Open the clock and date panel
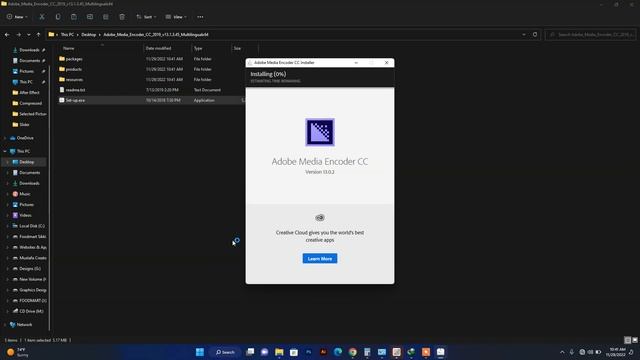 click(616, 352)
